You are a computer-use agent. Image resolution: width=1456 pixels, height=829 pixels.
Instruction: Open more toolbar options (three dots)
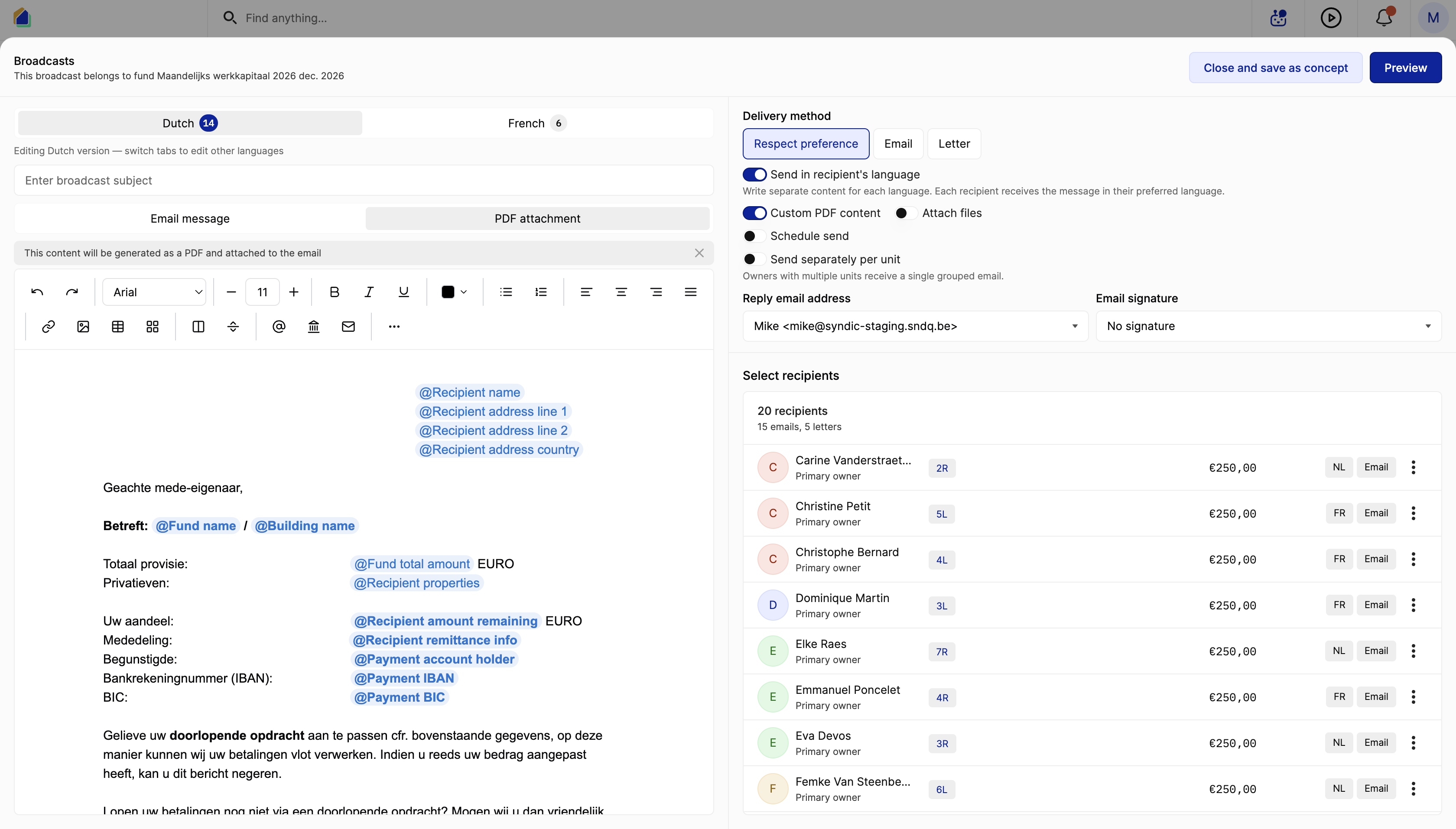(394, 326)
